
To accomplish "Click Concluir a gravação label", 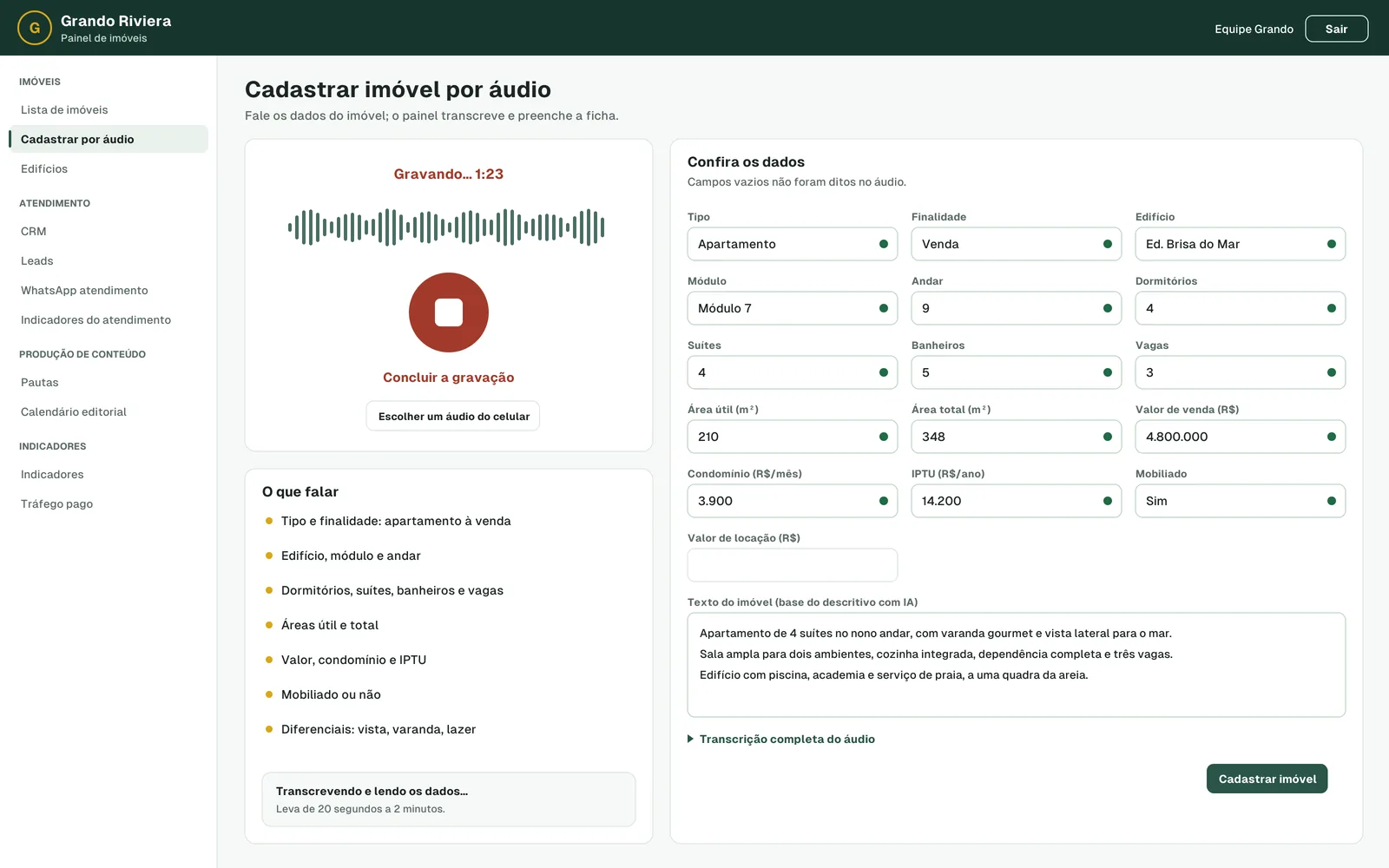I will pos(449,378).
